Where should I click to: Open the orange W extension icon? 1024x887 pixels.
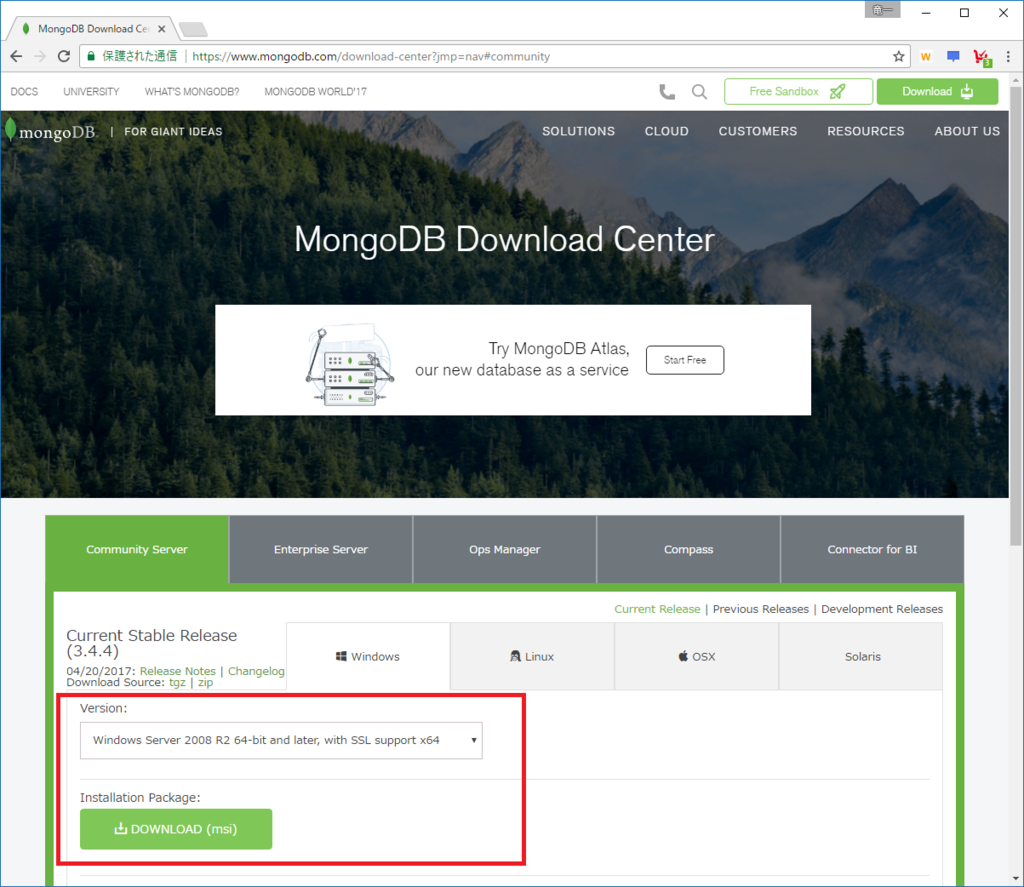(x=925, y=56)
